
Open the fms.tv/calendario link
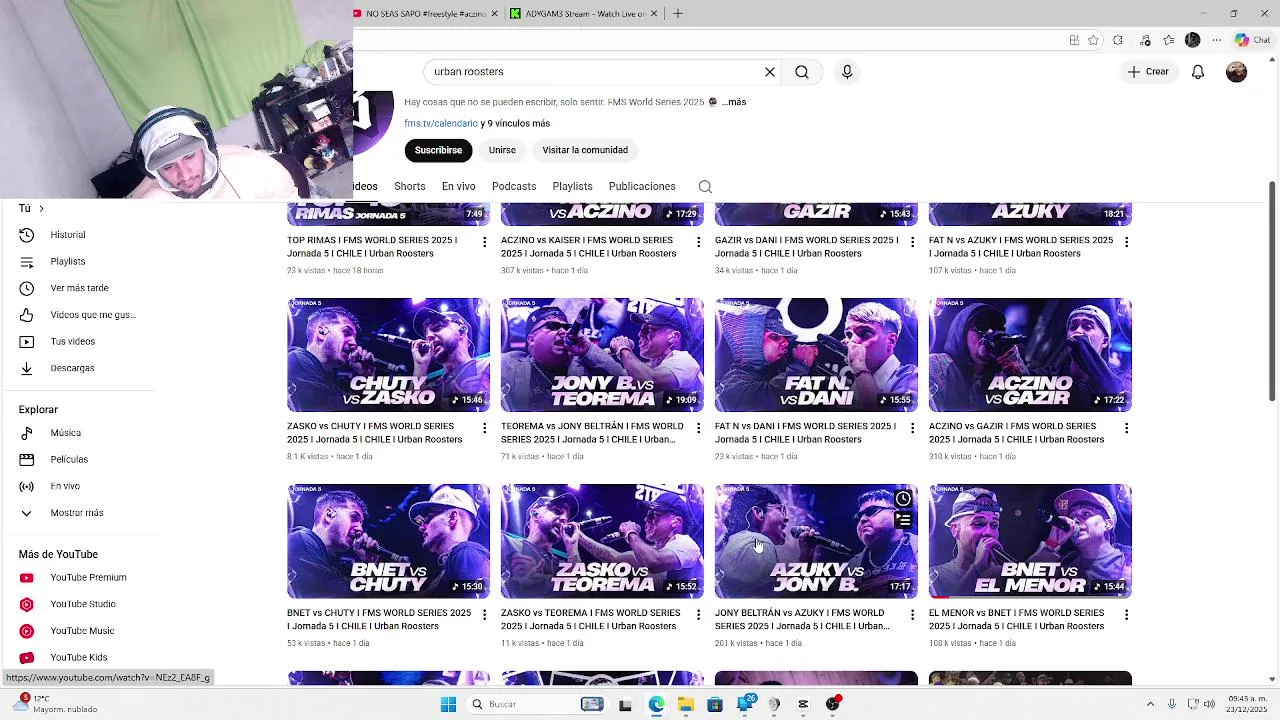(x=441, y=124)
